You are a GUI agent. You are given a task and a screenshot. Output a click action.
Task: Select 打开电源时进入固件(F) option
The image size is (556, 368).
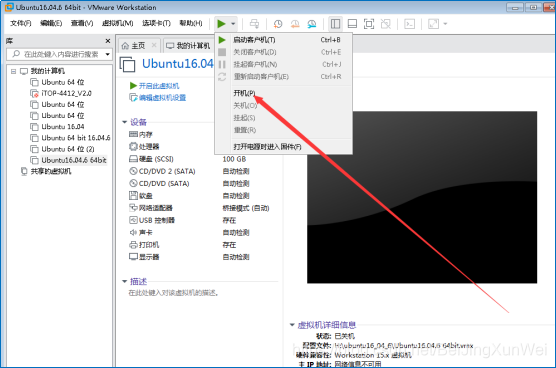(283, 146)
